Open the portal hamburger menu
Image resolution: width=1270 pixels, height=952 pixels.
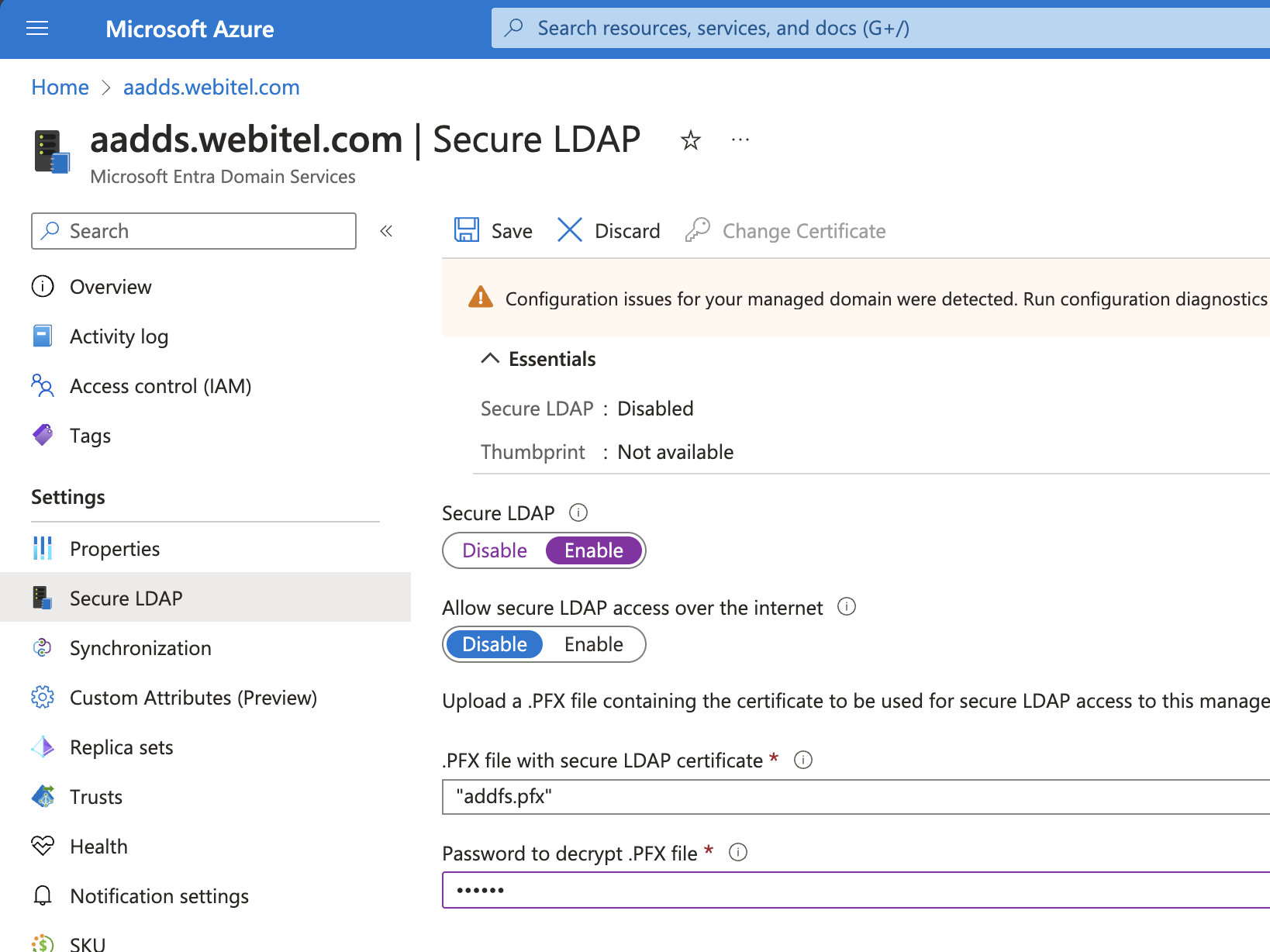point(37,29)
